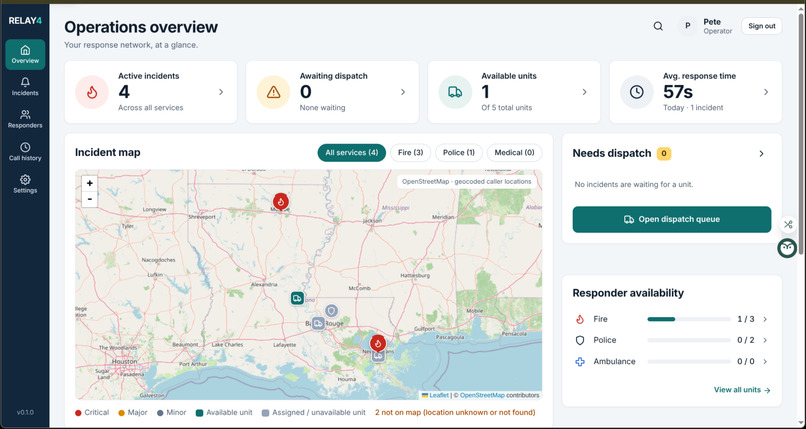Viewport: 806px width, 429px height.
Task: Expand the Ambulance availability row chevron
Action: [765, 361]
